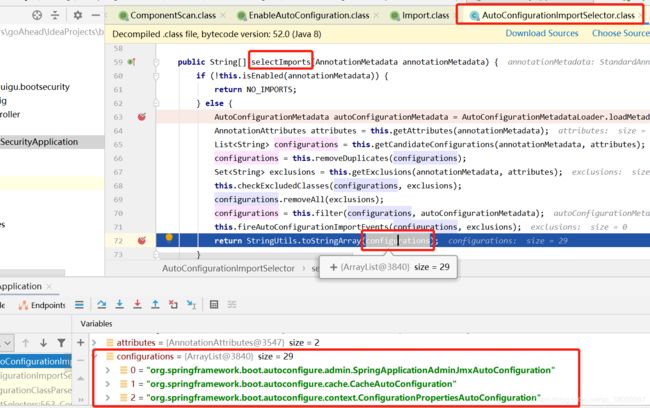This screenshot has width=650, height=408.
Task: Click getExclusions call on line 67
Action: (x=381, y=172)
